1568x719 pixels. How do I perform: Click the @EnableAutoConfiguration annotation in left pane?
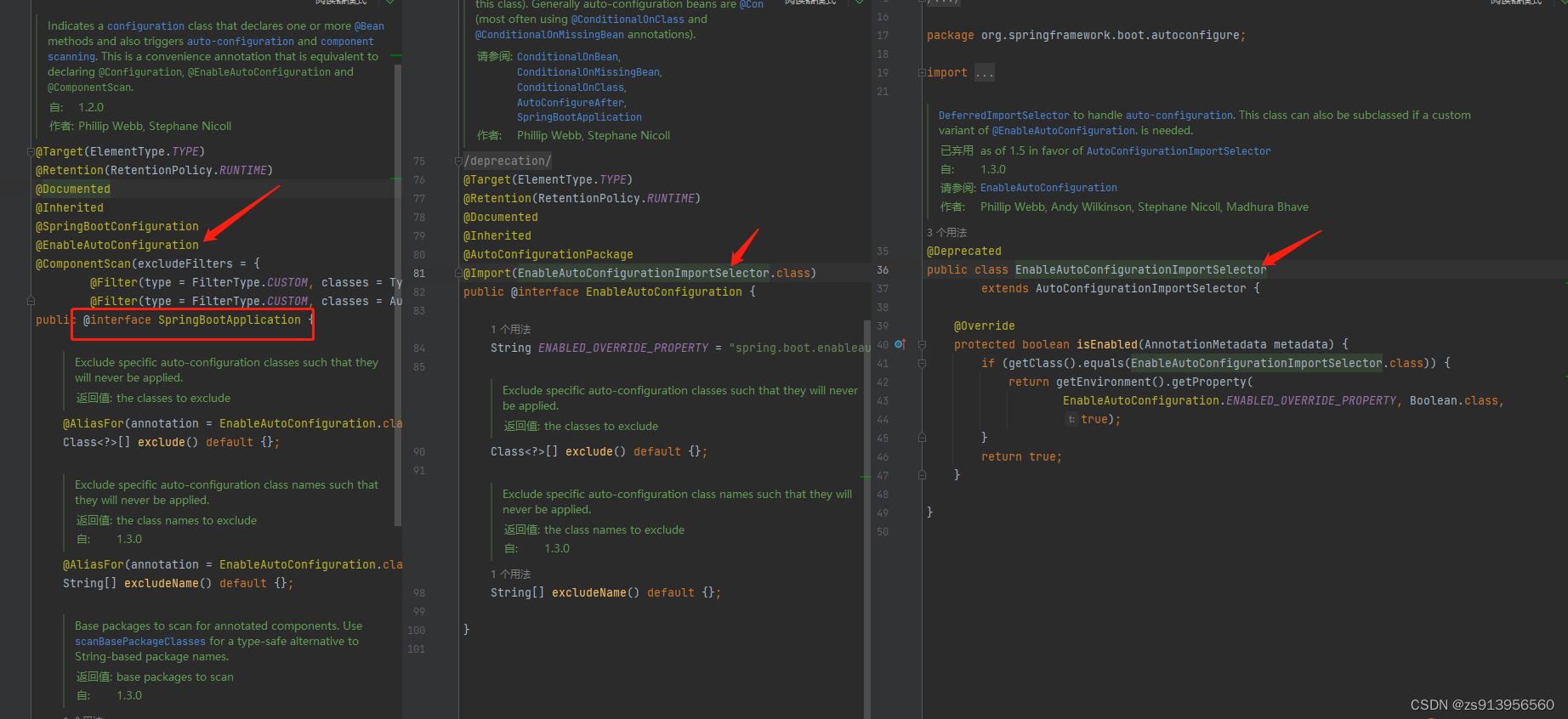[117, 246]
